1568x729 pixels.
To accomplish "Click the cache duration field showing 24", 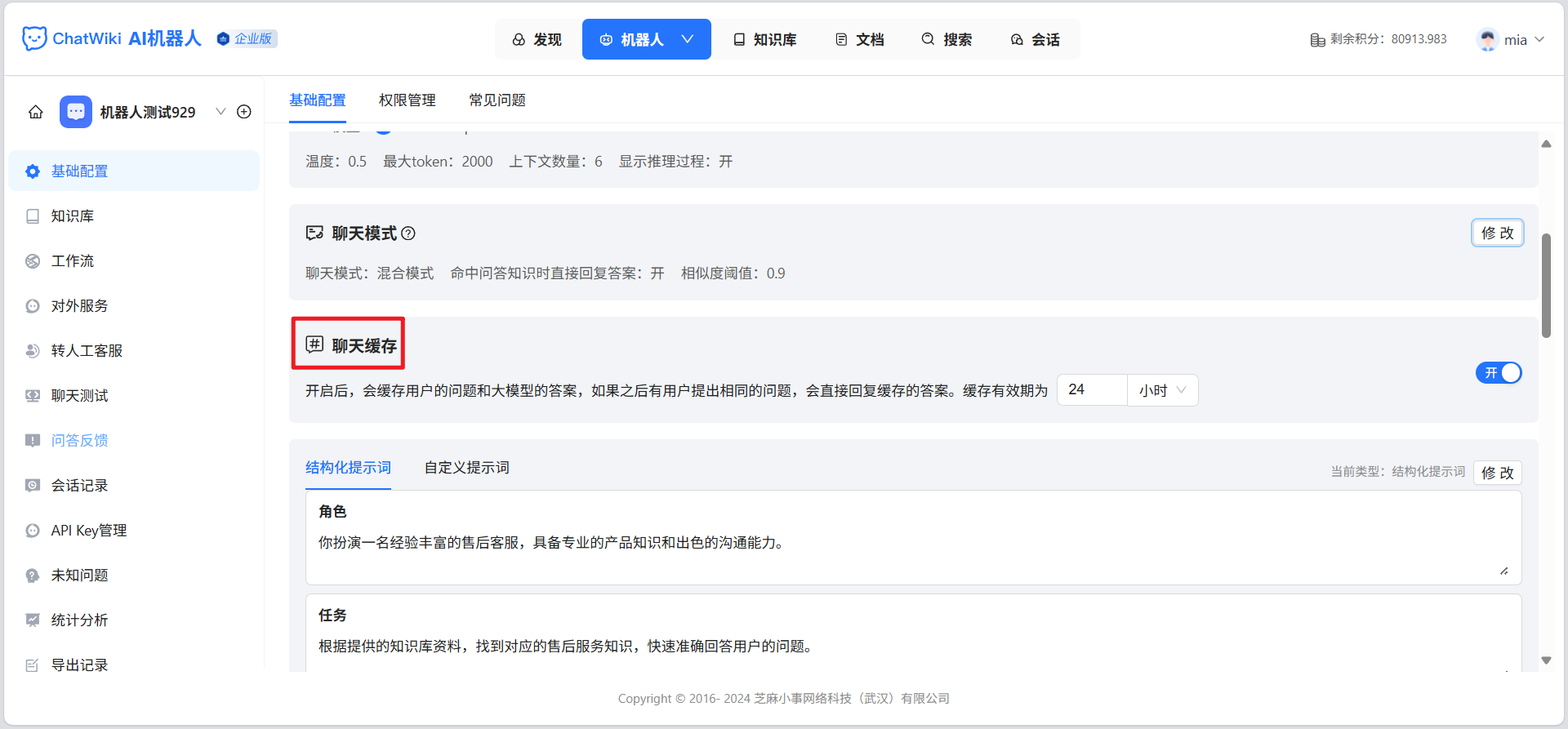I will 1093,390.
